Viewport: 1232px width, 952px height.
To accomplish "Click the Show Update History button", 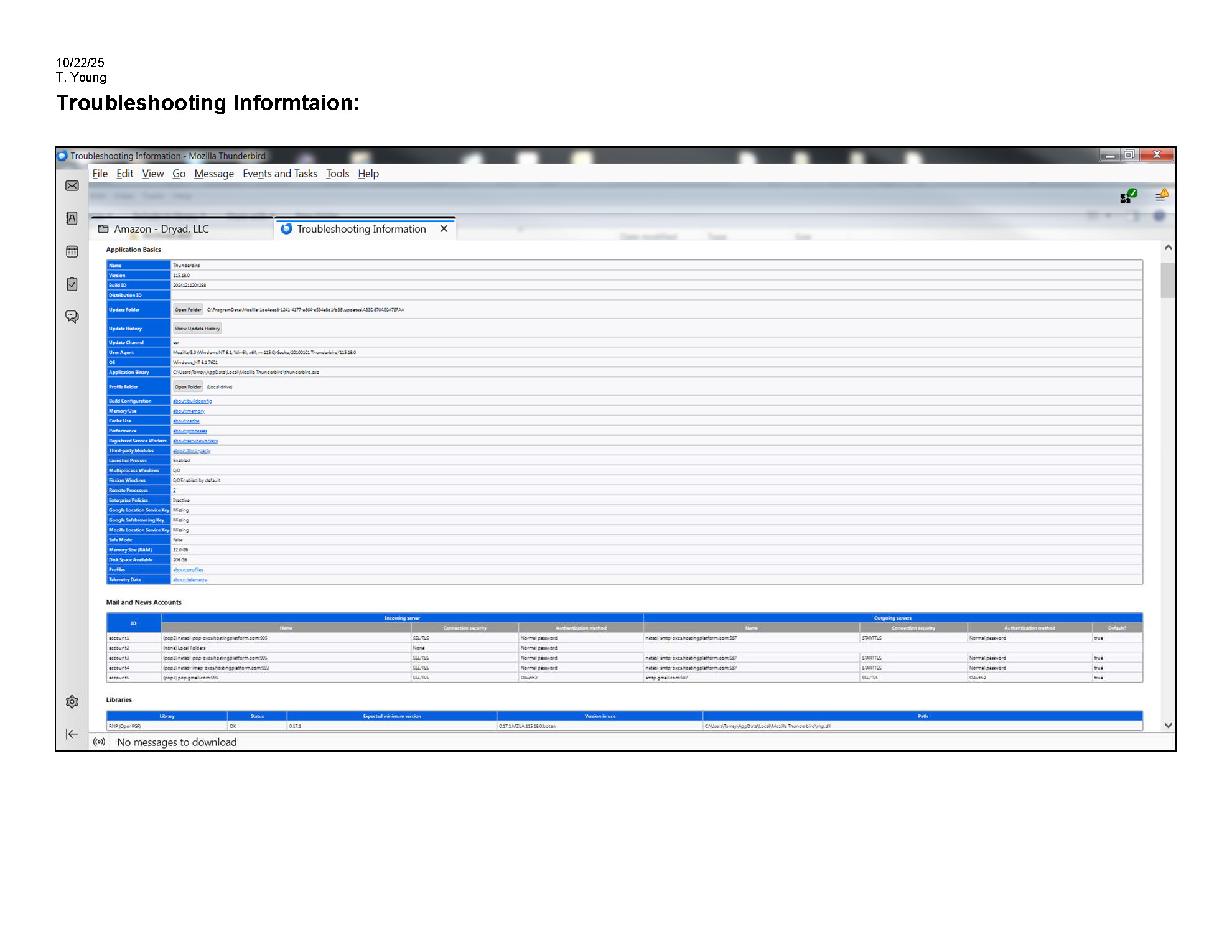I will (197, 329).
